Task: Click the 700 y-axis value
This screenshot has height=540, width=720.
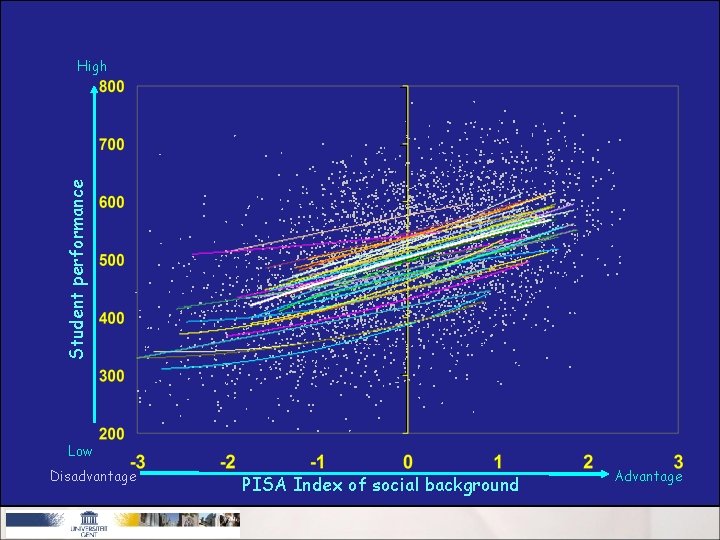Action: tap(112, 145)
